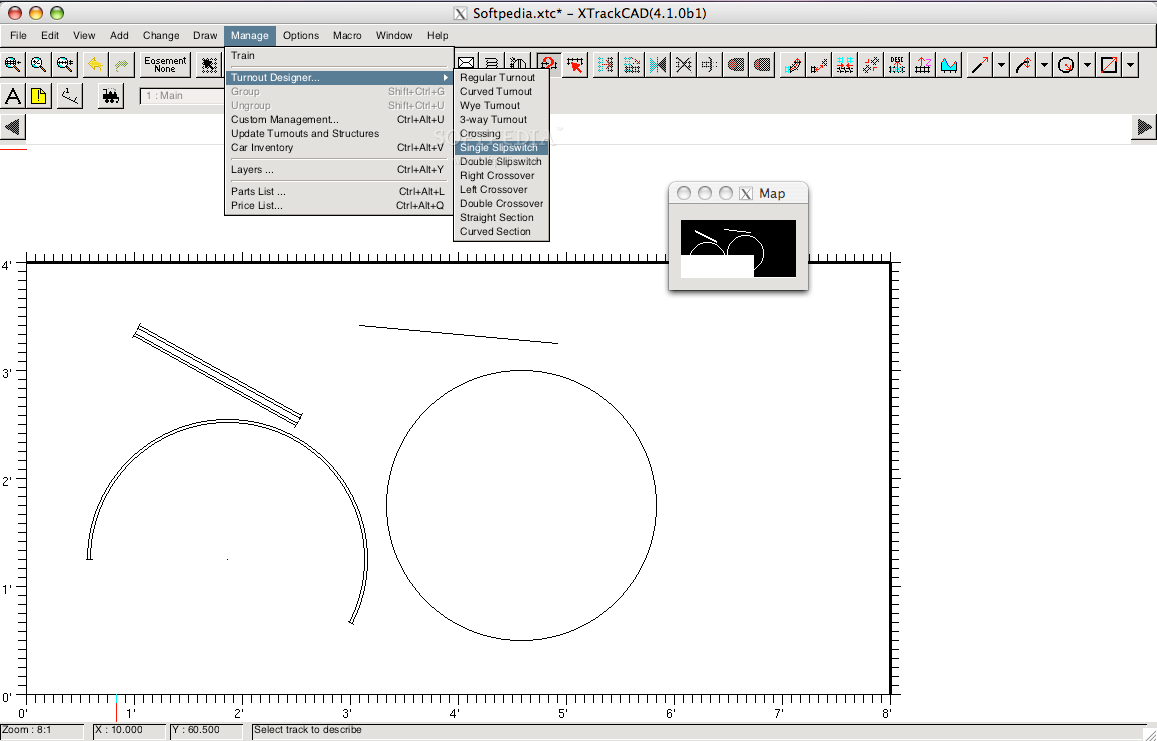Viewport: 1157px width, 741px height.
Task: Choose Update Turnouts and Structures
Action: pos(339,134)
